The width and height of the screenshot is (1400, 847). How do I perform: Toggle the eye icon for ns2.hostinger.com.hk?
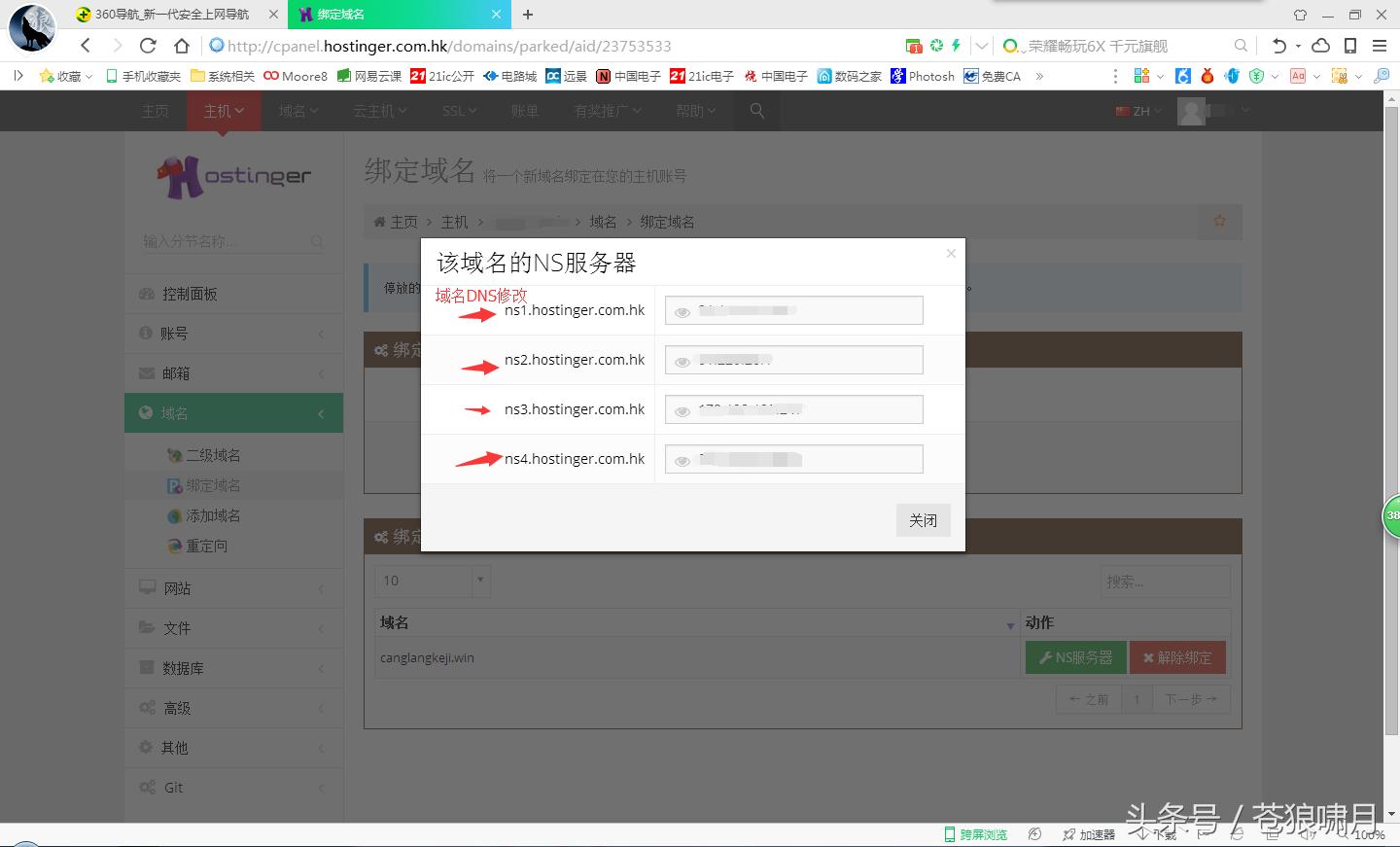682,362
